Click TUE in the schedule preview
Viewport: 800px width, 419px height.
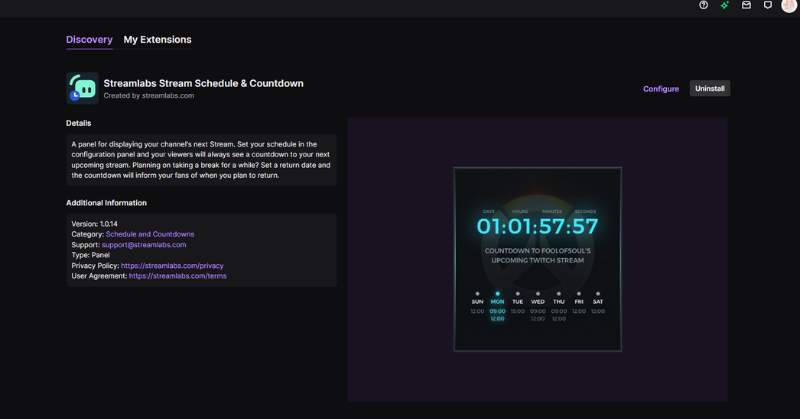[x=517, y=302]
